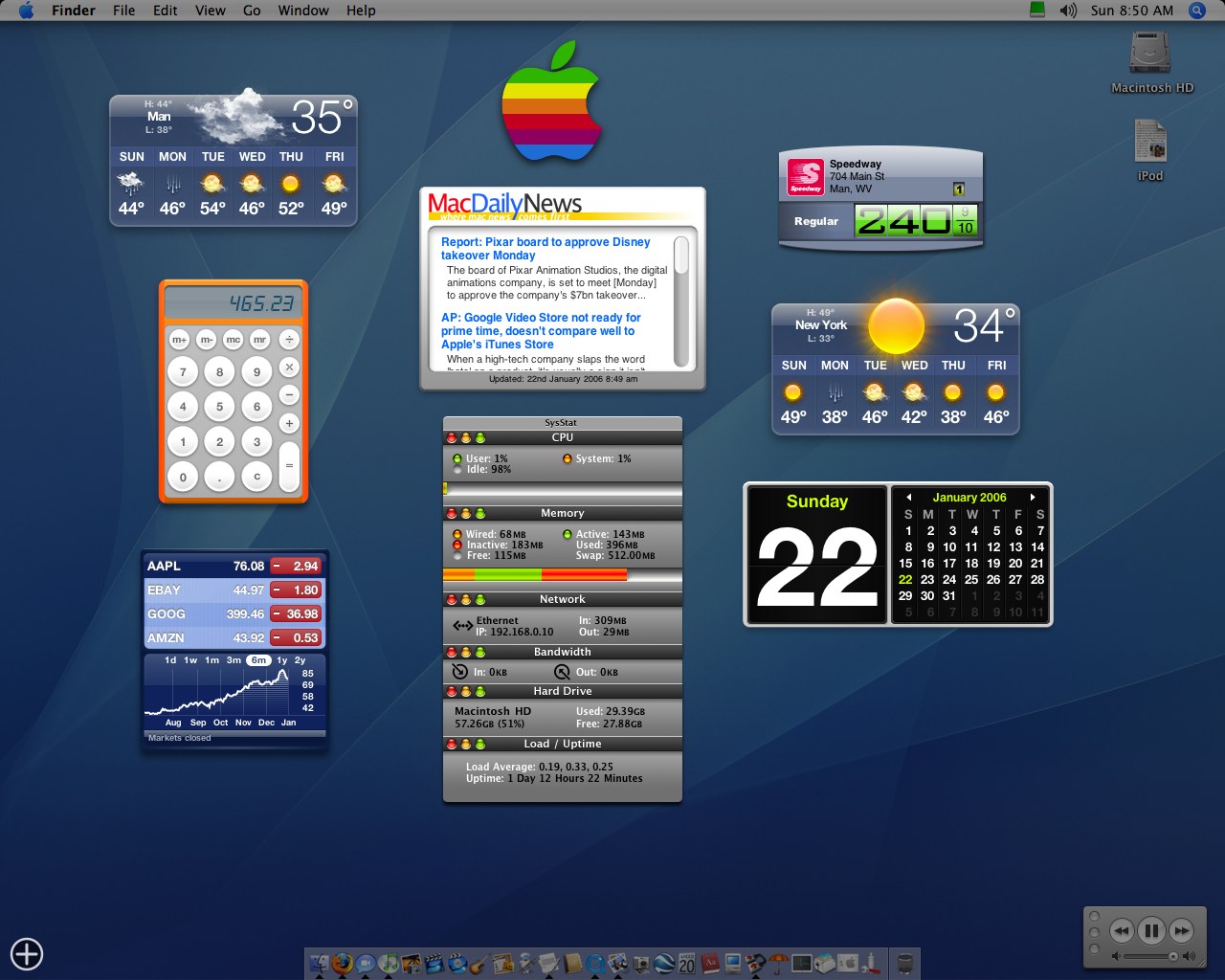This screenshot has width=1225, height=980.
Task: Open the widget bar plus button
Action: pos(27,953)
